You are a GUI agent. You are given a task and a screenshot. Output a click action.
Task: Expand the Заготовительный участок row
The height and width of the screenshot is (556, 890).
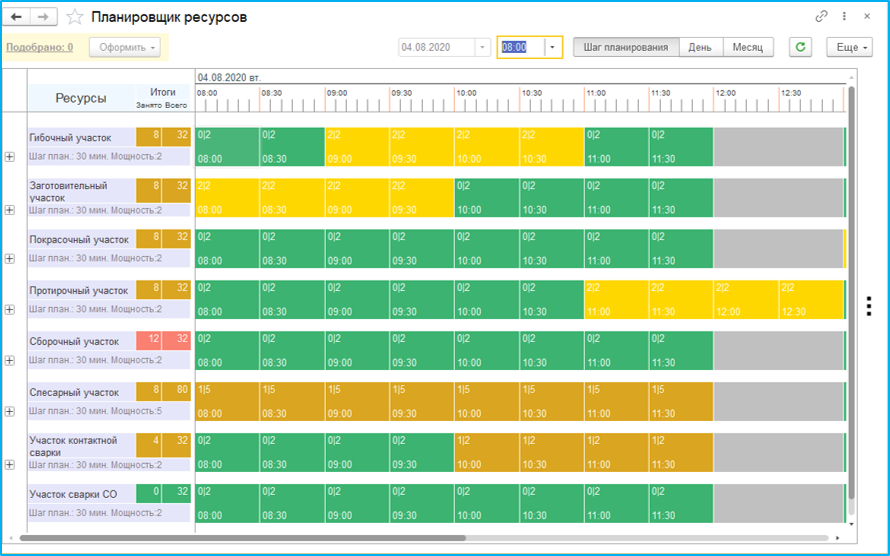[10, 210]
